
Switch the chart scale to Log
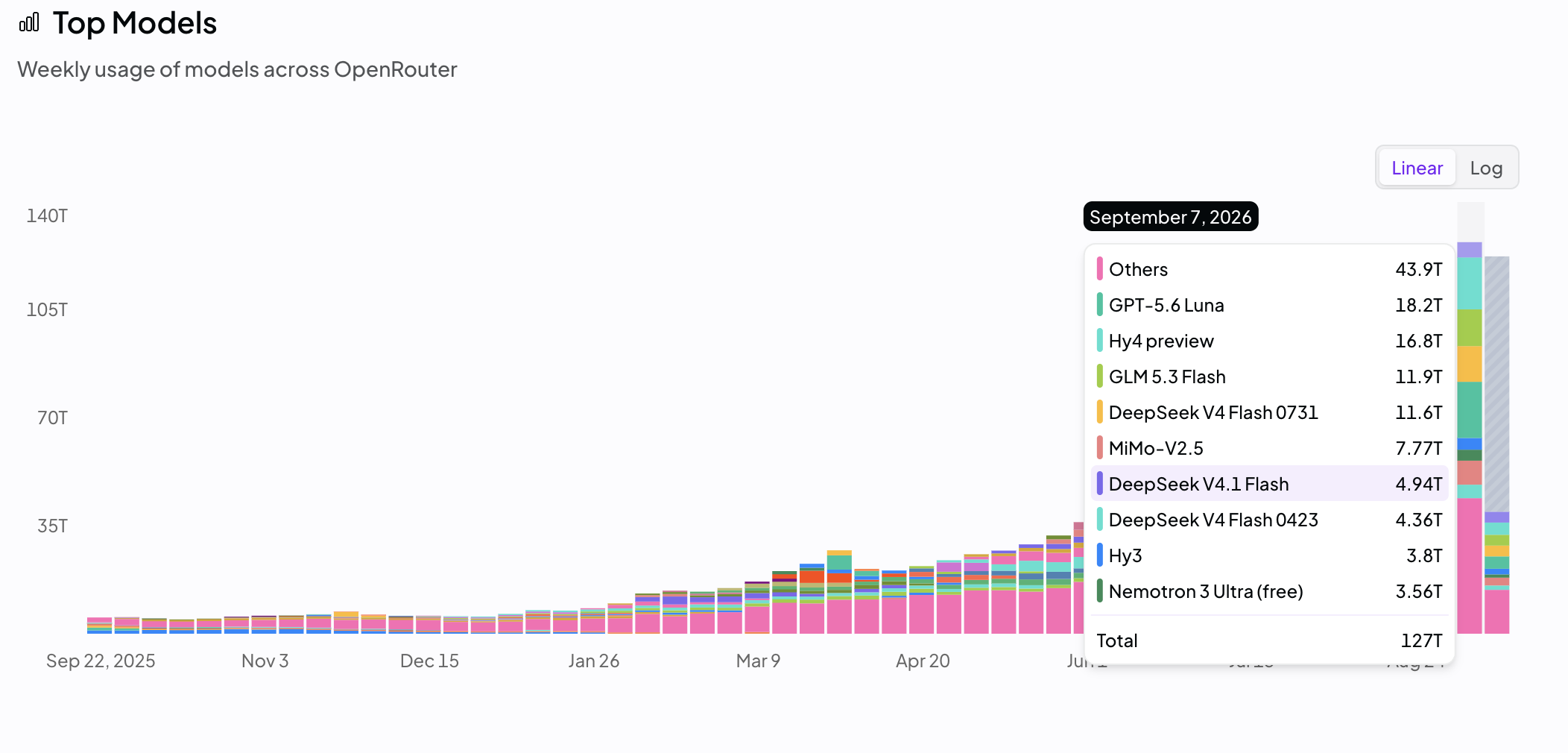tap(1486, 168)
